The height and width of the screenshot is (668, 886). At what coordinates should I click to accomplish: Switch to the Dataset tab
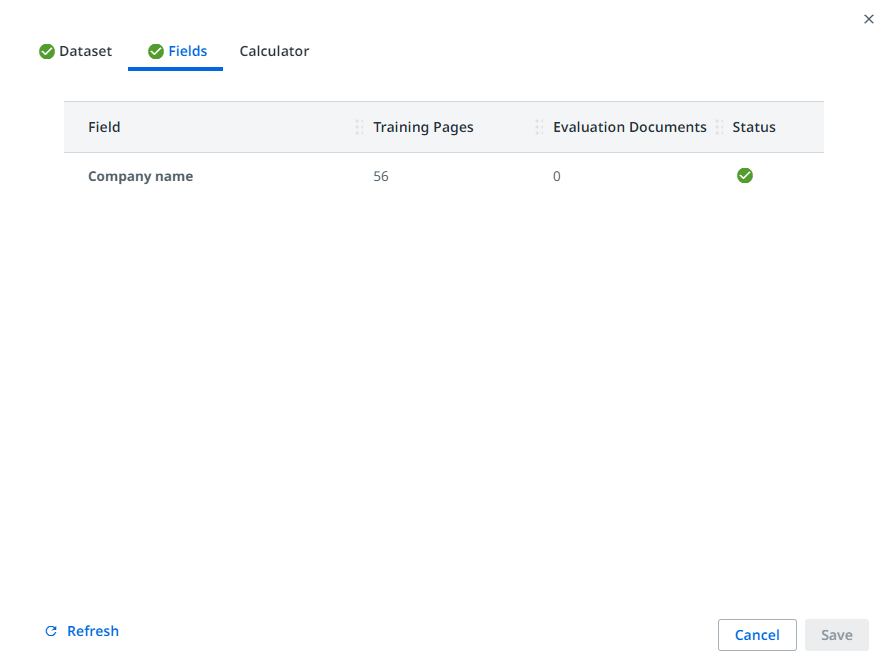(x=85, y=51)
